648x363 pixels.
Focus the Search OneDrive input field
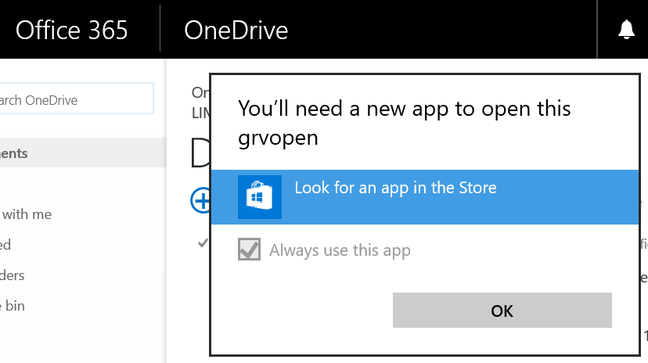76,98
